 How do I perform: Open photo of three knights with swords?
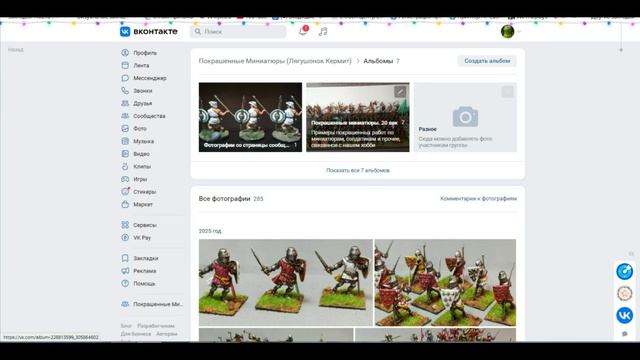tap(286, 282)
